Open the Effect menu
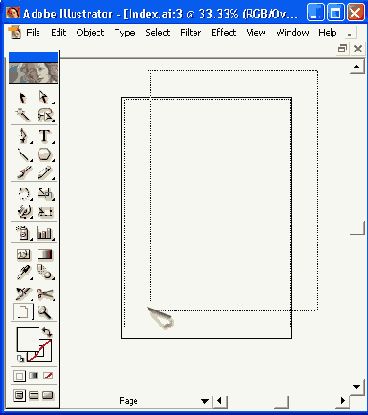The image size is (368, 415). 223,32
